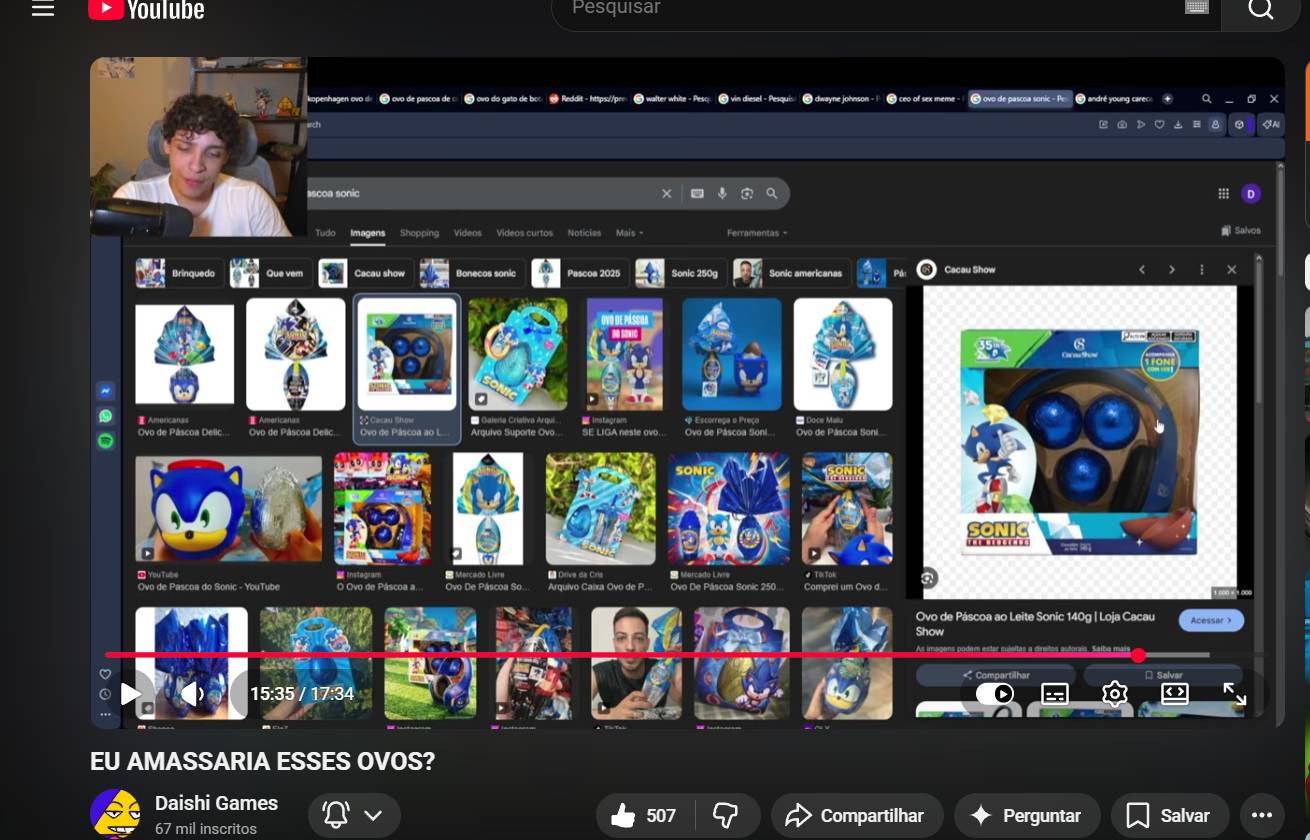
Task: Click the magnifying glass search button
Action: 1260,10
